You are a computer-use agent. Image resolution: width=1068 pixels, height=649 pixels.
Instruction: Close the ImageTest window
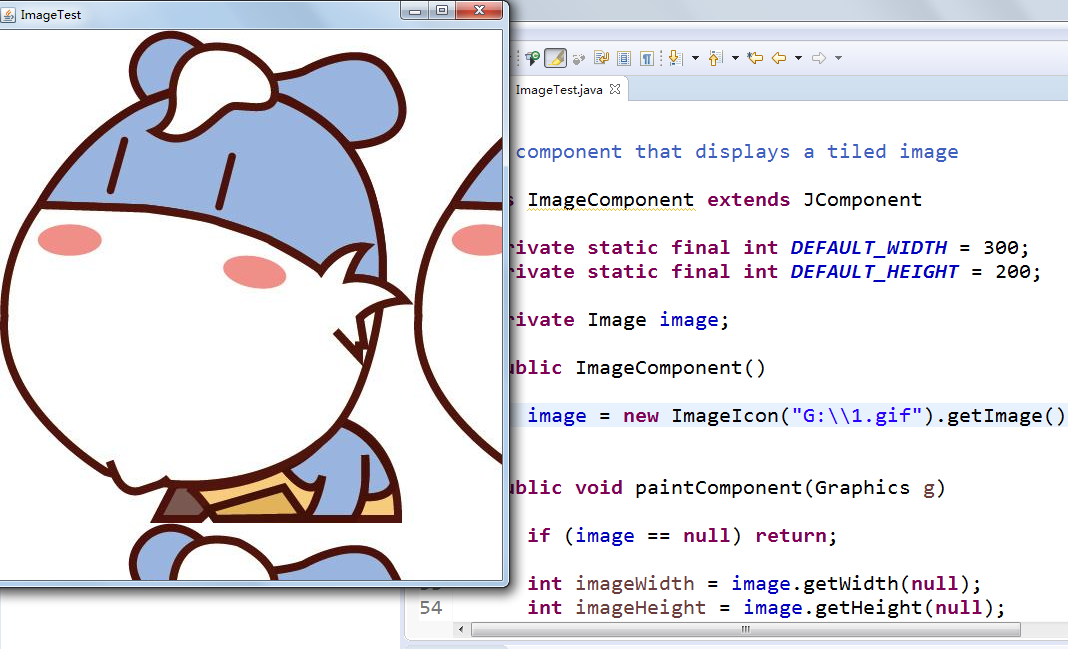point(480,10)
